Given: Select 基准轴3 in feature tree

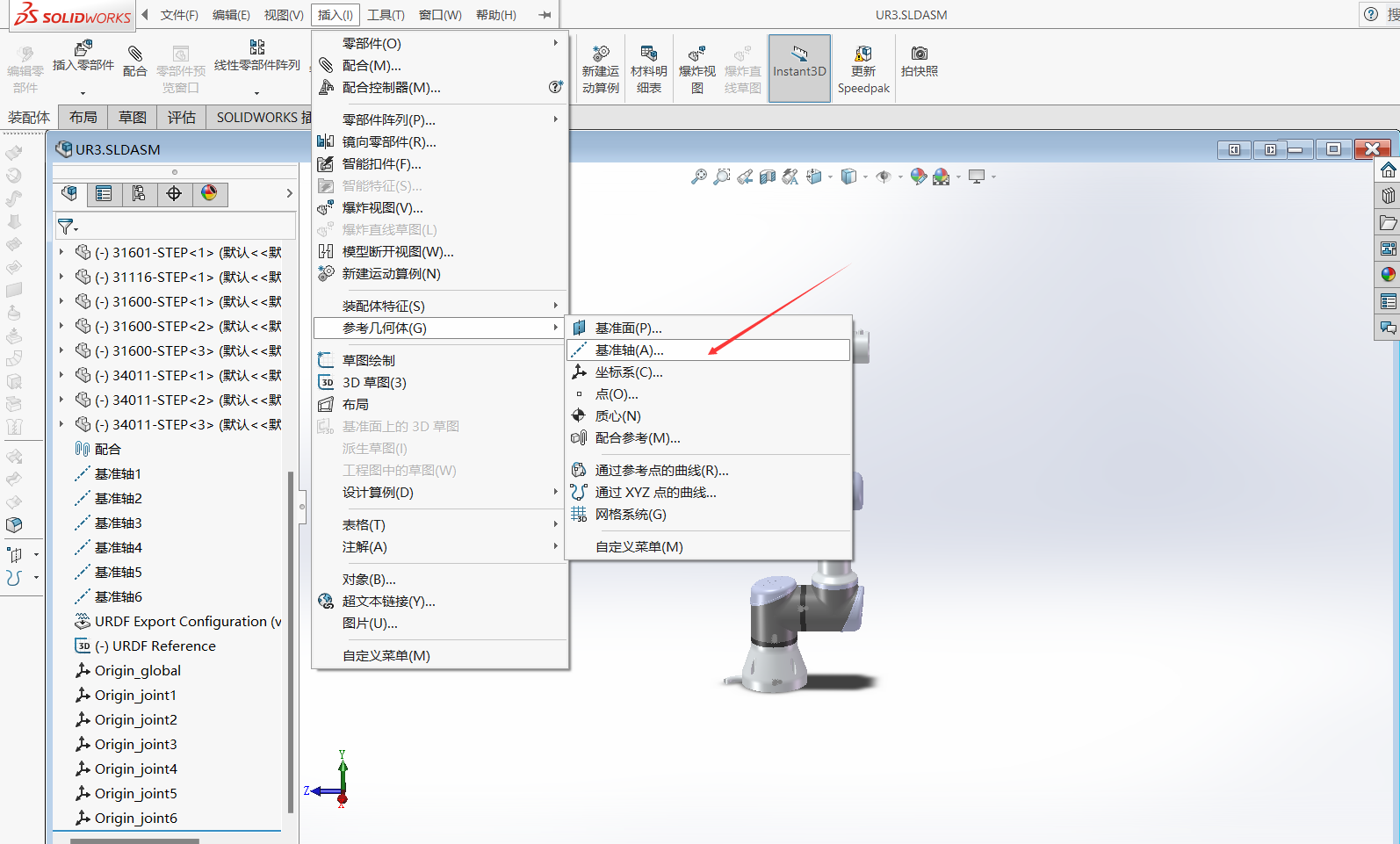Looking at the screenshot, I should [119, 523].
